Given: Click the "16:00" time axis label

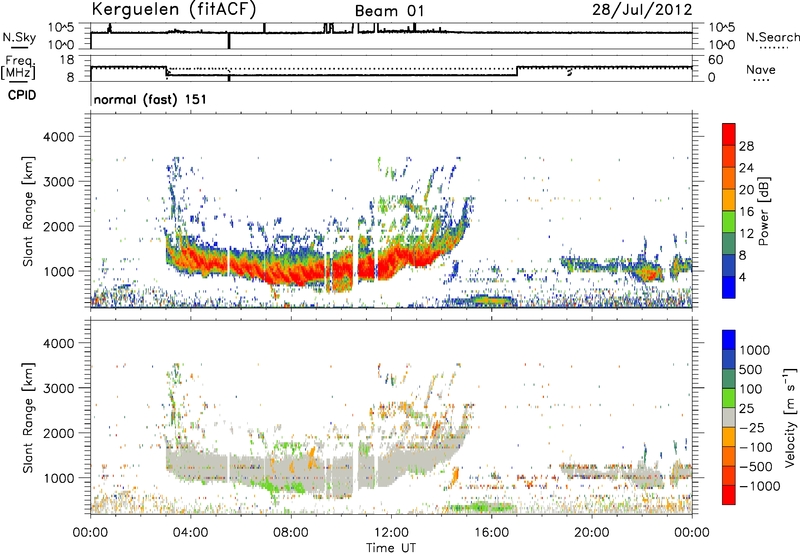Looking at the screenshot, I should (x=491, y=533).
